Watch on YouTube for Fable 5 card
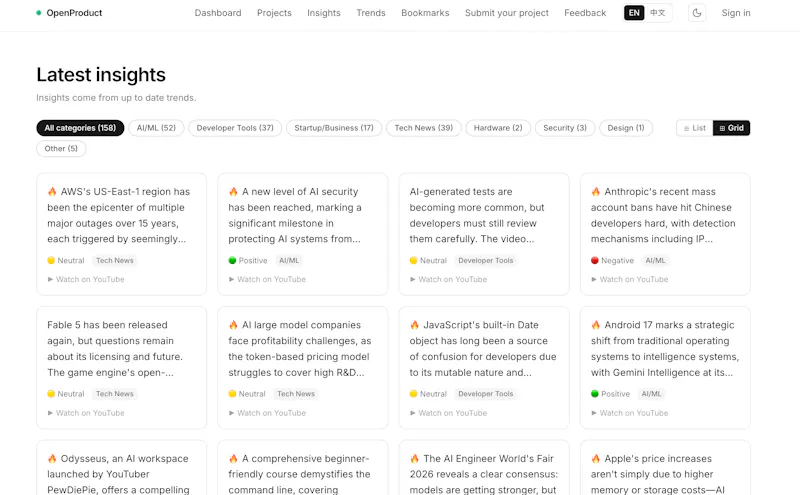Screen dimensions: 800x495 (x=86, y=413)
